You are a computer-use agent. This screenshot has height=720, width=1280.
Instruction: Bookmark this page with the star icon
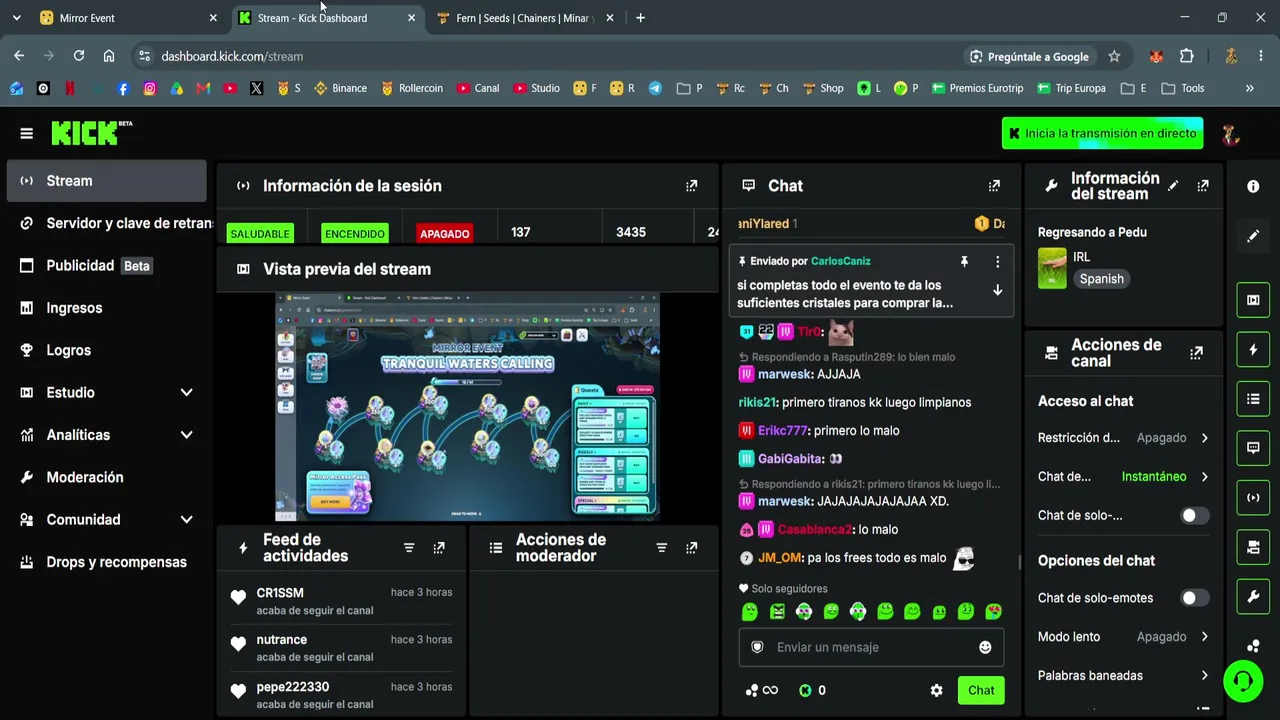coord(1114,56)
